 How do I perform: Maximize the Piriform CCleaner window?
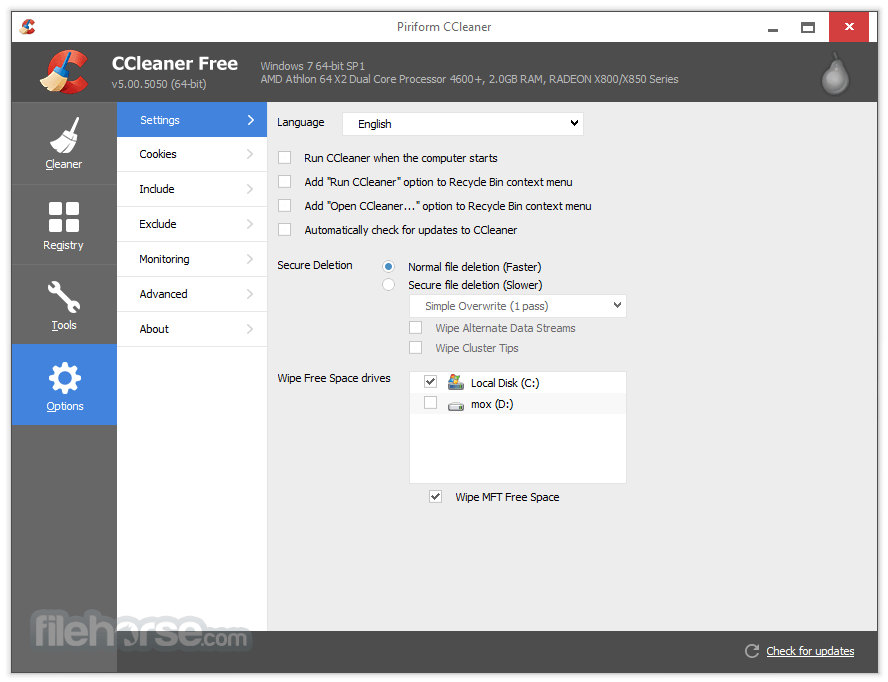click(x=808, y=27)
